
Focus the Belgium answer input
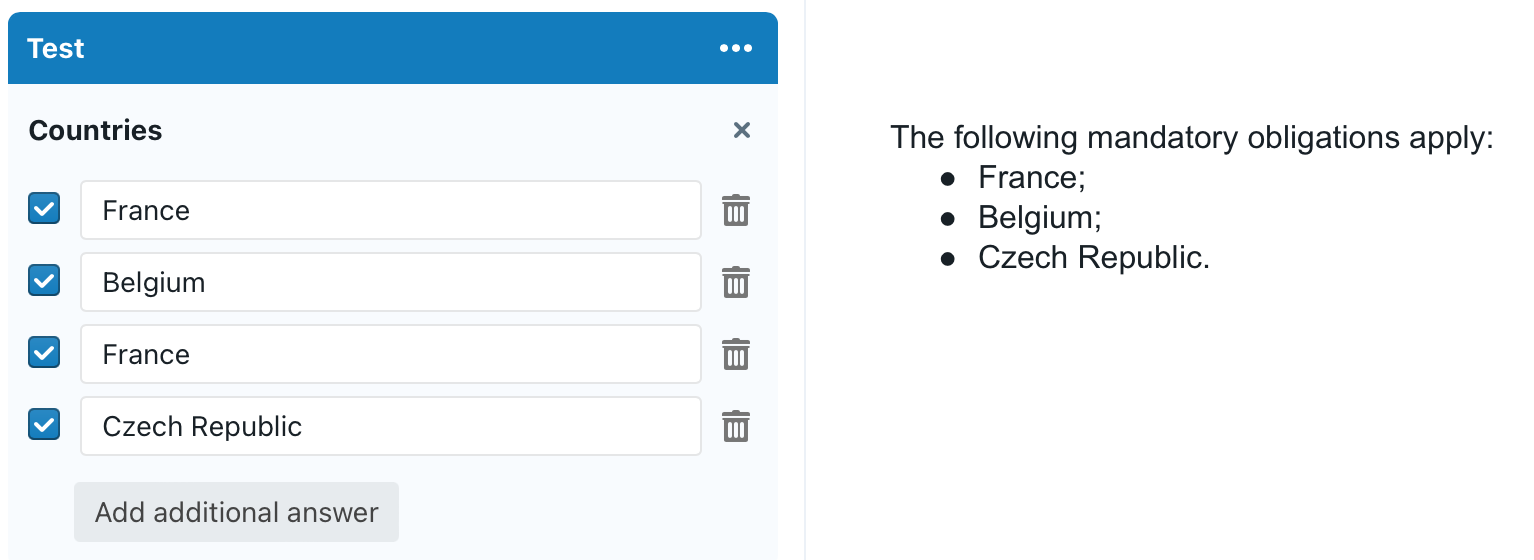pos(390,282)
